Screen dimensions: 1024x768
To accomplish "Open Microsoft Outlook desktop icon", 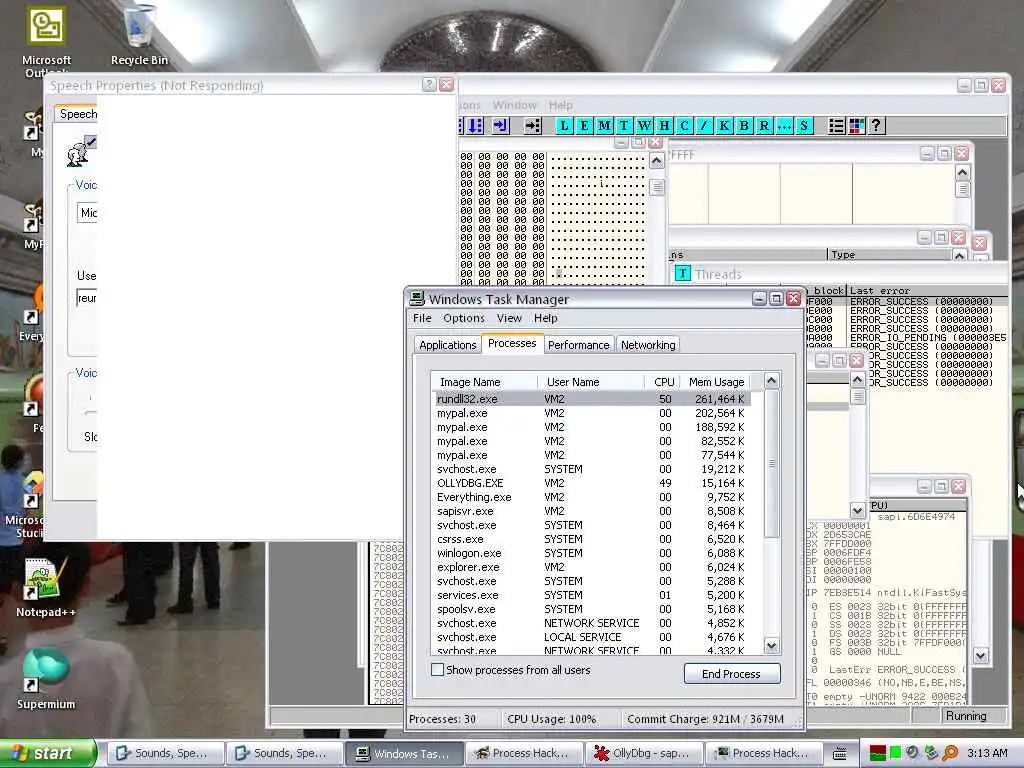I will click(46, 40).
